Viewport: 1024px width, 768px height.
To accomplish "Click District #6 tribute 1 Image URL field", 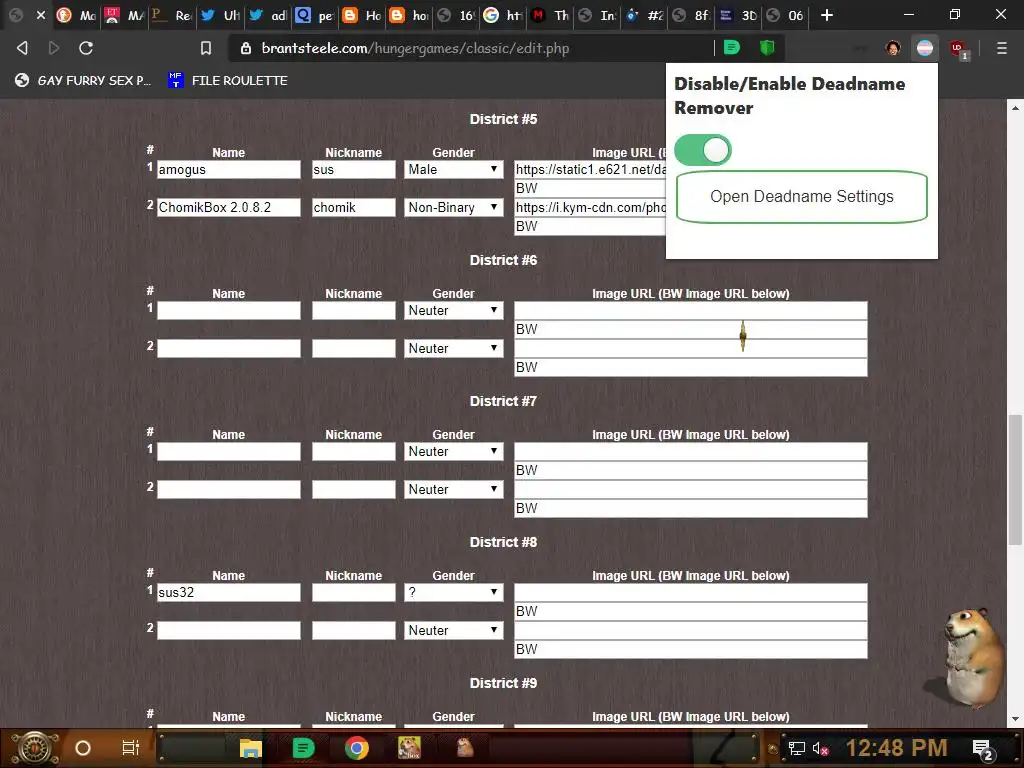I will point(690,310).
